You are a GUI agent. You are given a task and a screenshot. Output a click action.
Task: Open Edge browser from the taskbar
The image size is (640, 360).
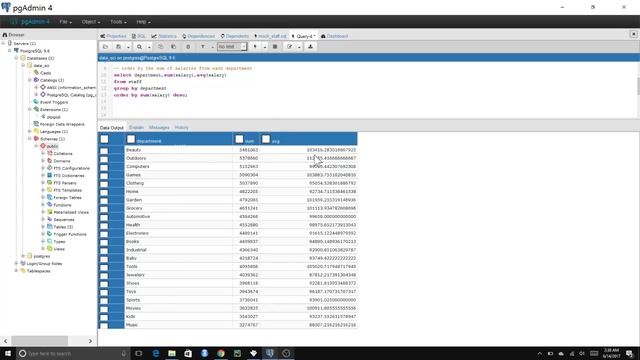pos(156,353)
